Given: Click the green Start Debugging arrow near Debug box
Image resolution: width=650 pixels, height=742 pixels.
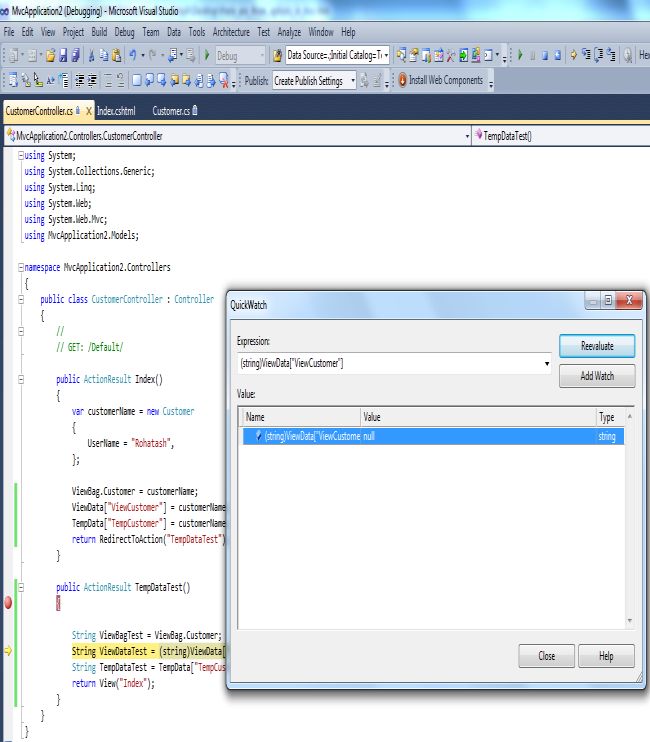Looking at the screenshot, I should [x=207, y=55].
